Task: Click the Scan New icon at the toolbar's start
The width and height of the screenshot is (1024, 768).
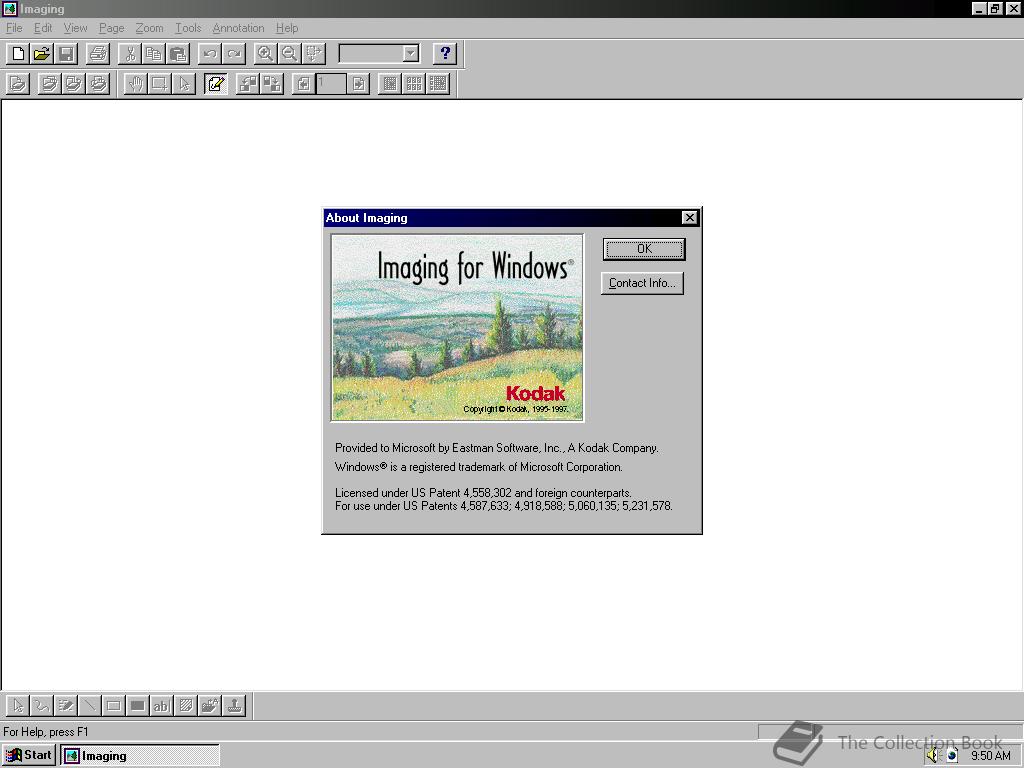Action: (x=18, y=84)
